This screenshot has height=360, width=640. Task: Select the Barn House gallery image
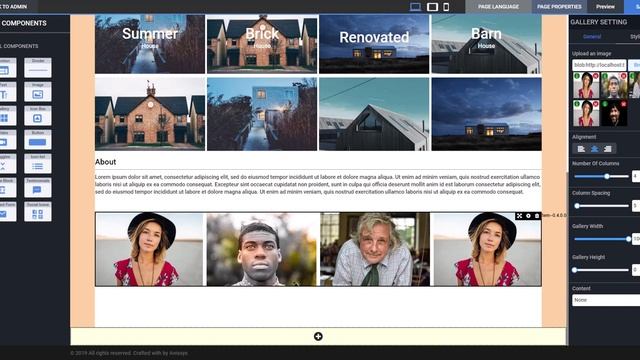(x=487, y=44)
